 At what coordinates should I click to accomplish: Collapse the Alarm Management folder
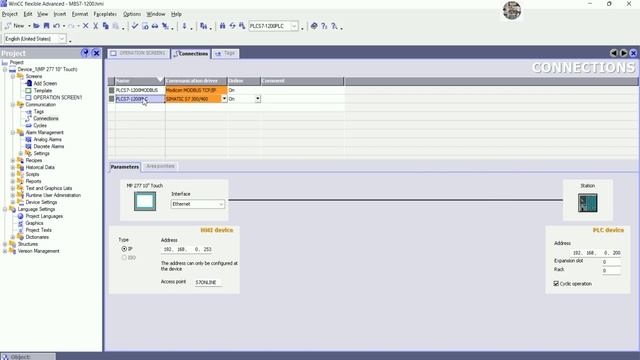pyautogui.click(x=13, y=132)
